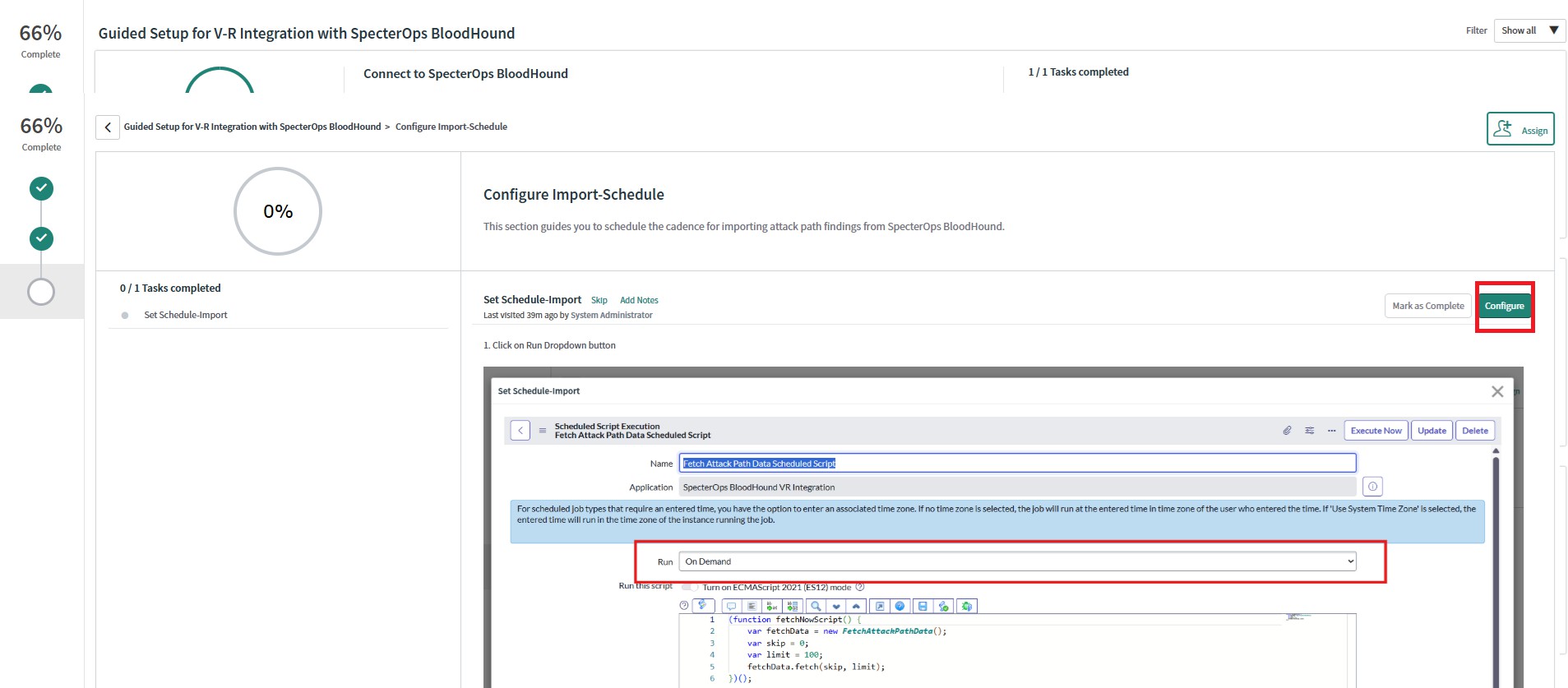Click the syntax check icon in script toolbar
1568x688 pixels.
click(943, 606)
